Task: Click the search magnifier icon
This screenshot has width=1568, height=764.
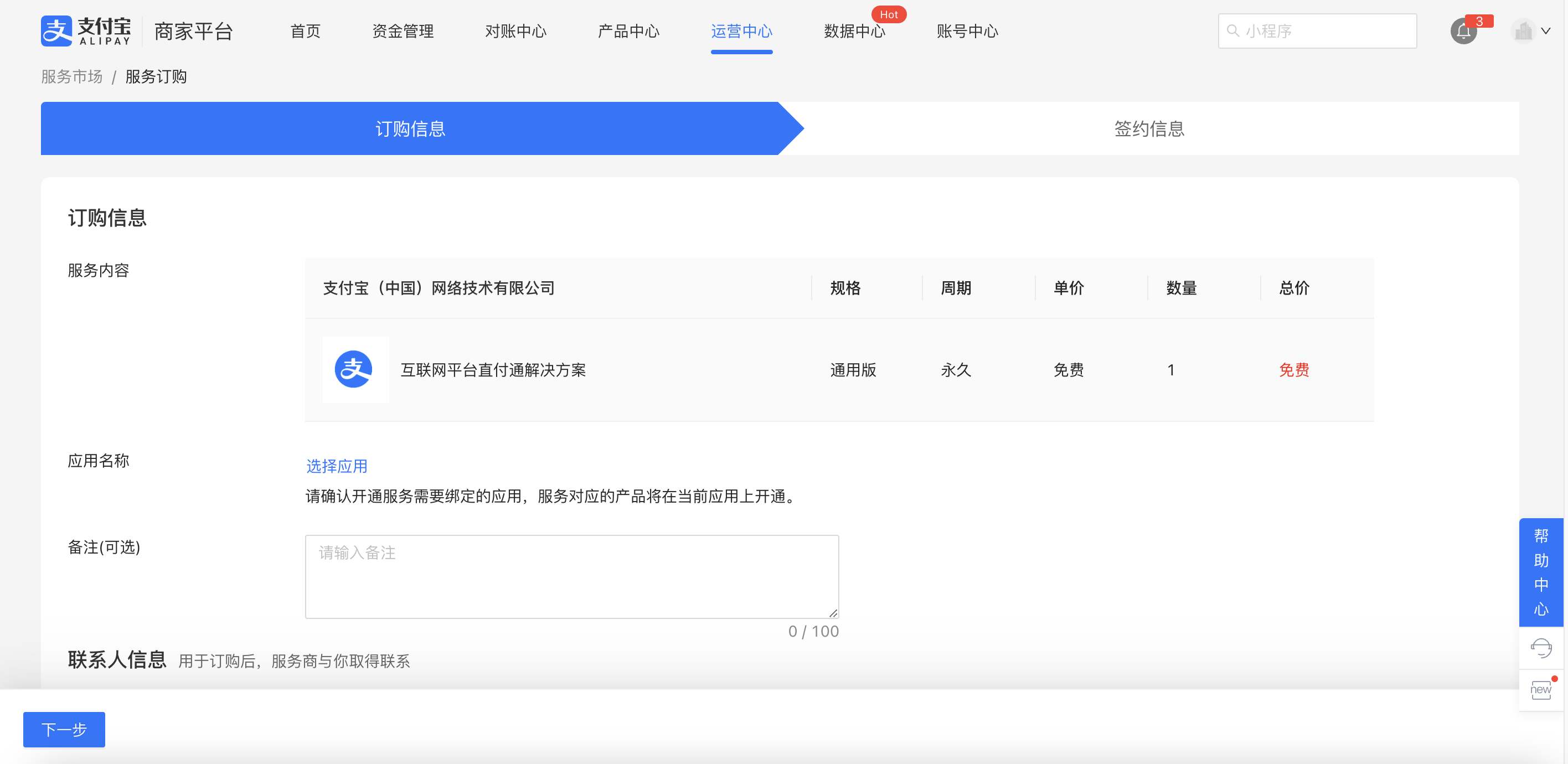Action: click(x=1232, y=30)
